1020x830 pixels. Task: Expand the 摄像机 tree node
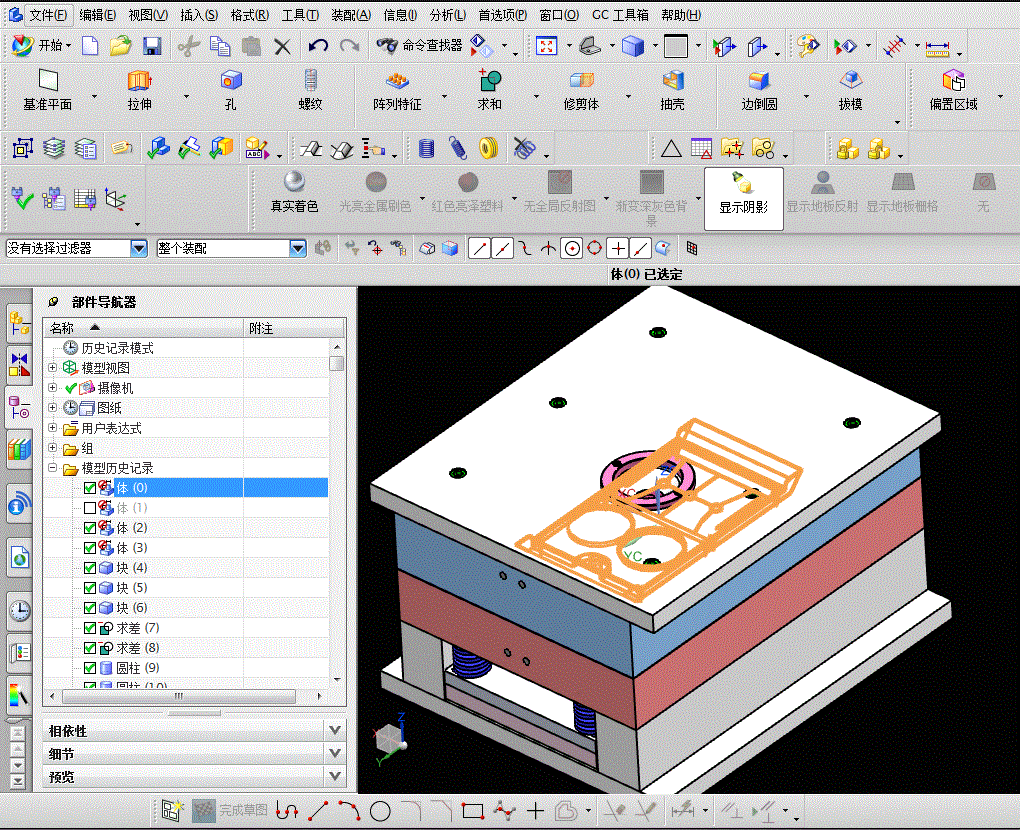tap(53, 388)
